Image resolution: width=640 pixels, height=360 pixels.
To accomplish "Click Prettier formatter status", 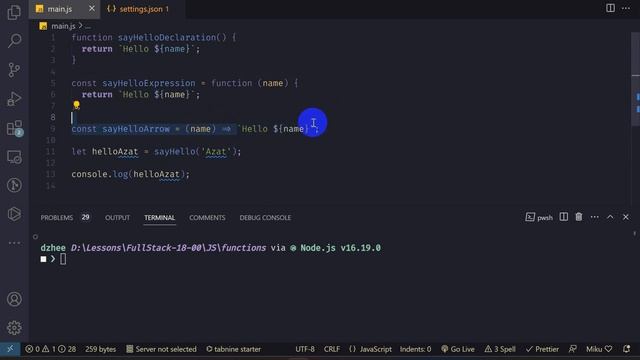I will pyautogui.click(x=542, y=349).
